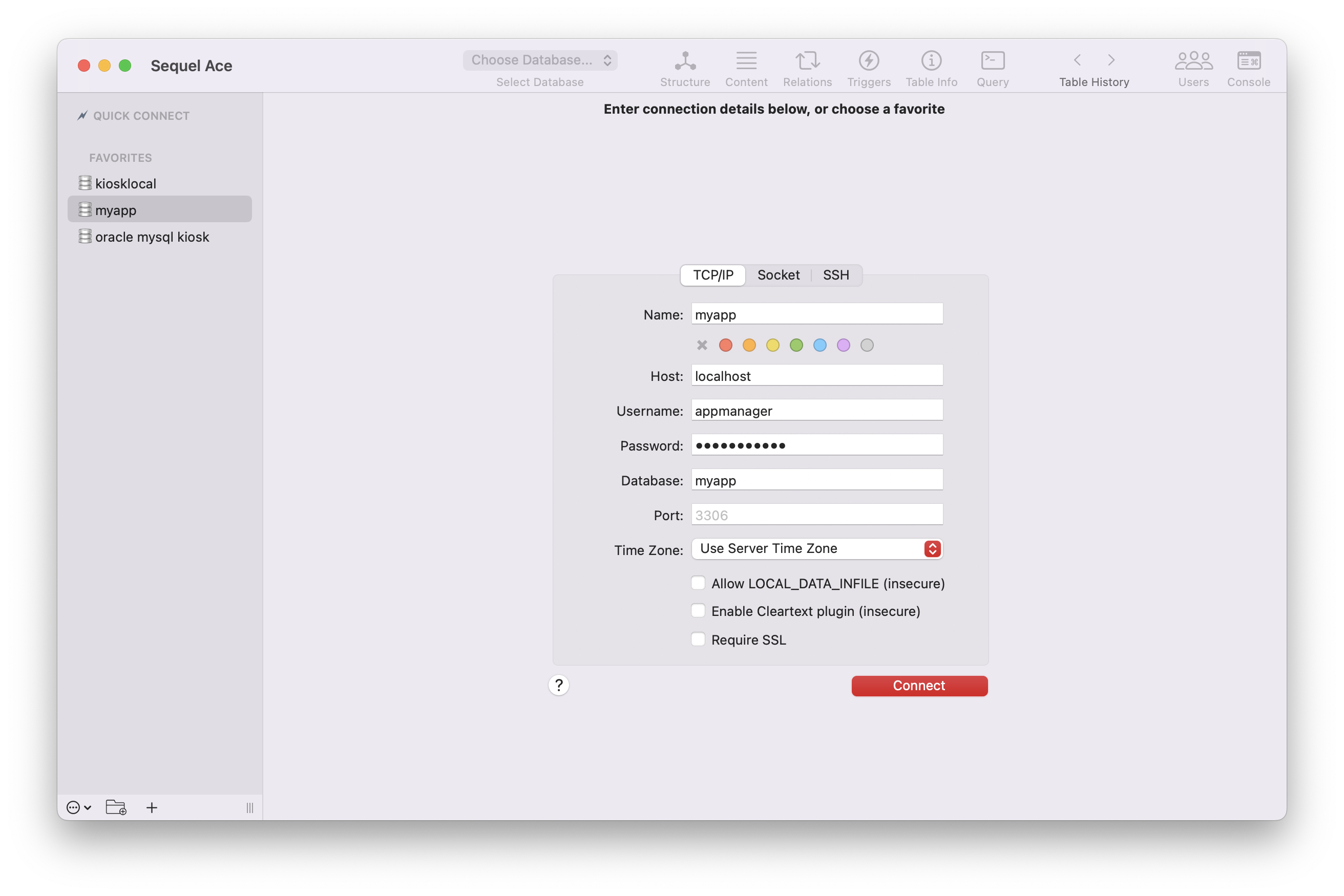Viewport: 1344px width, 896px height.
Task: Pick the blue color swatch
Action: pyautogui.click(x=820, y=345)
